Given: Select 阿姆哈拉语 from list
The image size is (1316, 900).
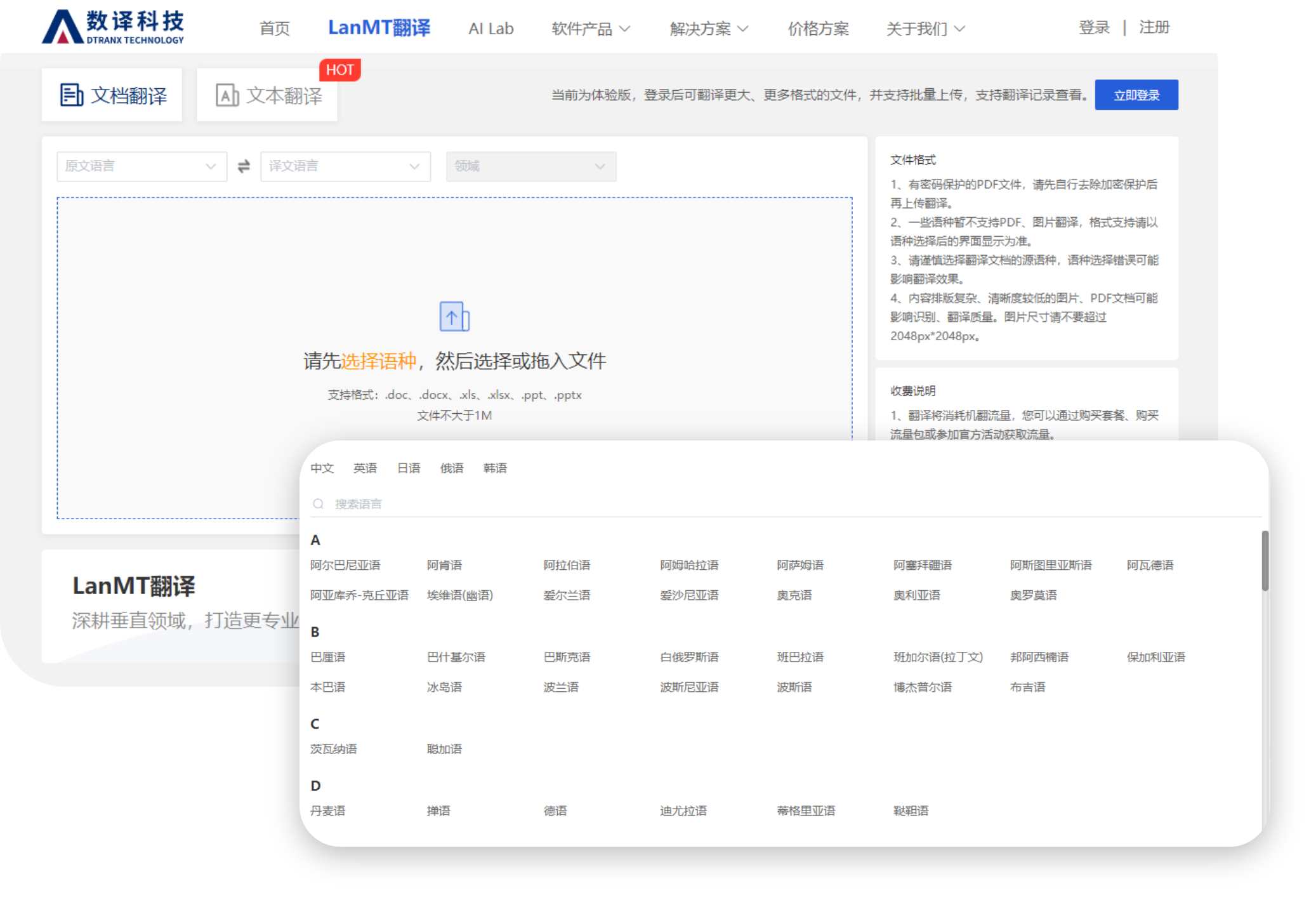Looking at the screenshot, I should pyautogui.click(x=689, y=565).
